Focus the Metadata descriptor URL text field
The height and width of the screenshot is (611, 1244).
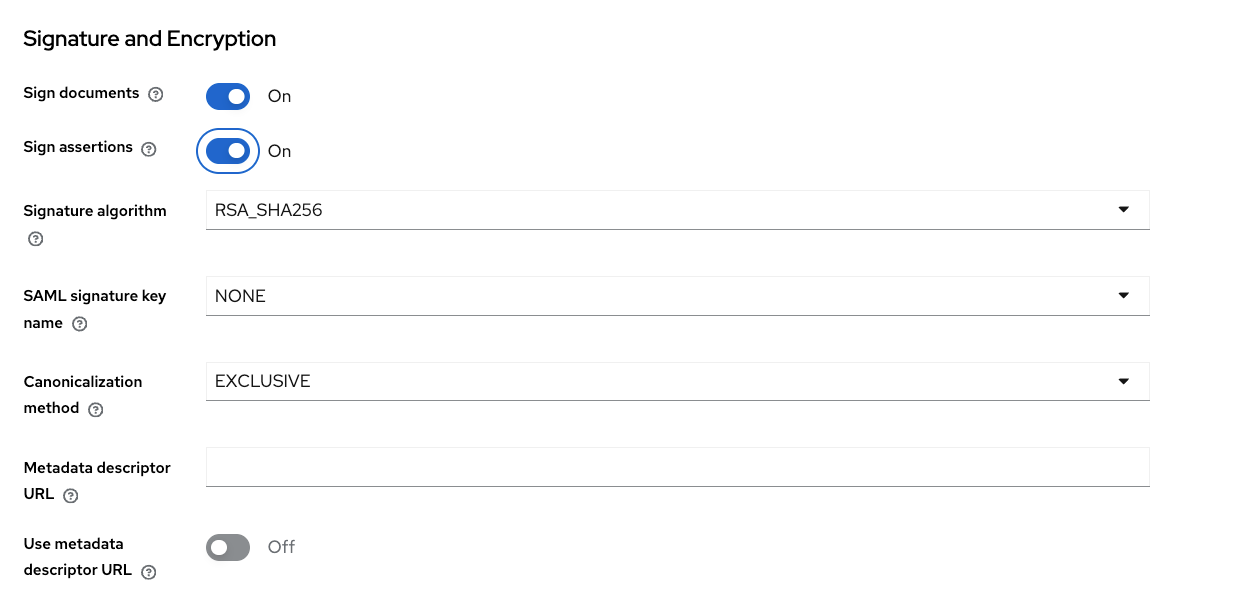pos(677,467)
